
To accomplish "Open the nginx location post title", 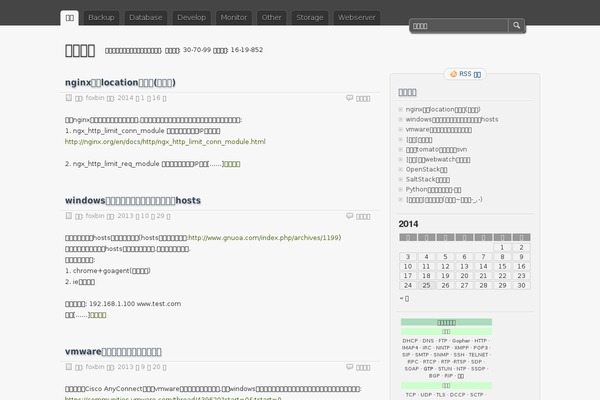I will (x=120, y=82).
